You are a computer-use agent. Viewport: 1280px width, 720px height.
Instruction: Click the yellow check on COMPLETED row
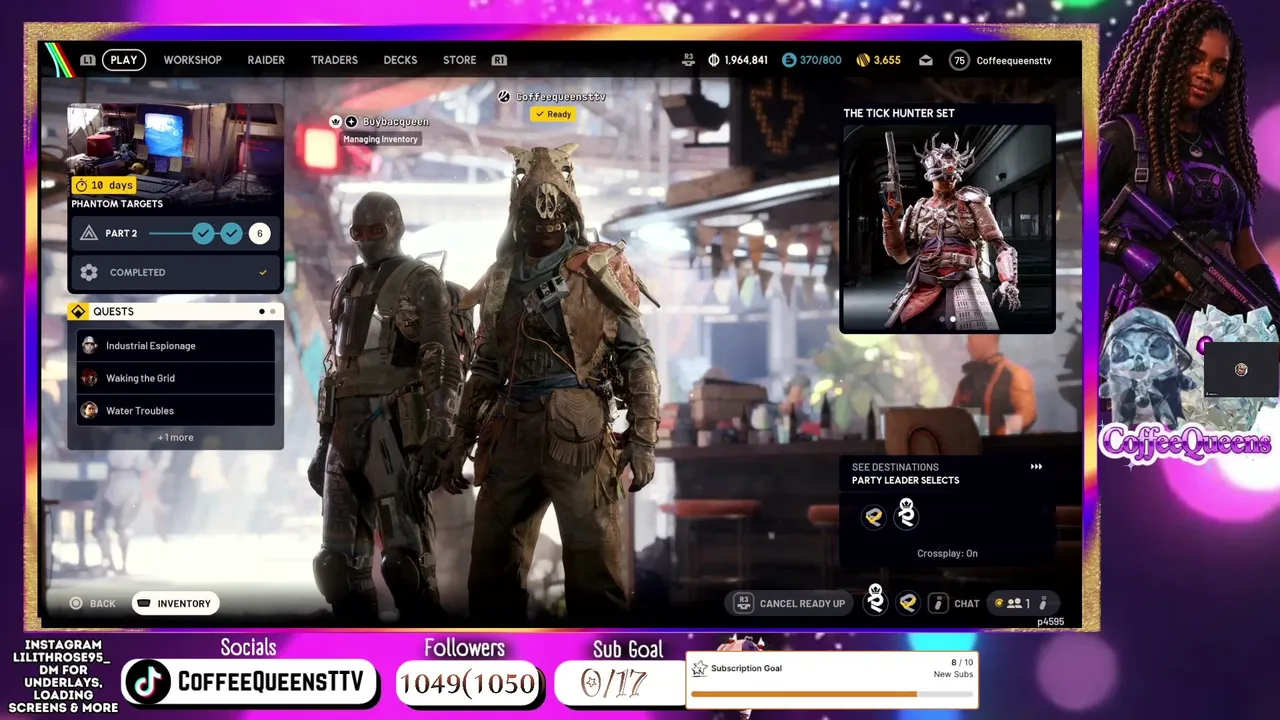pos(263,272)
